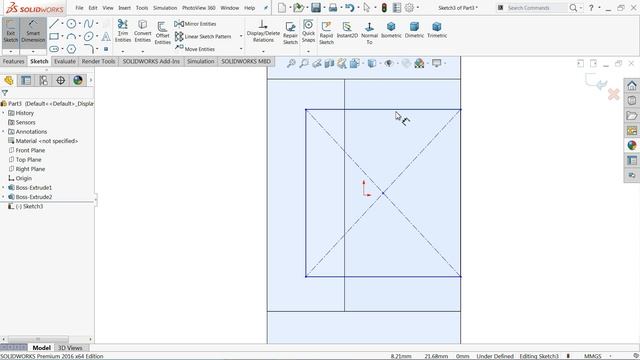Switch to the Evaluate tab
This screenshot has width=640, height=360.
65,61
